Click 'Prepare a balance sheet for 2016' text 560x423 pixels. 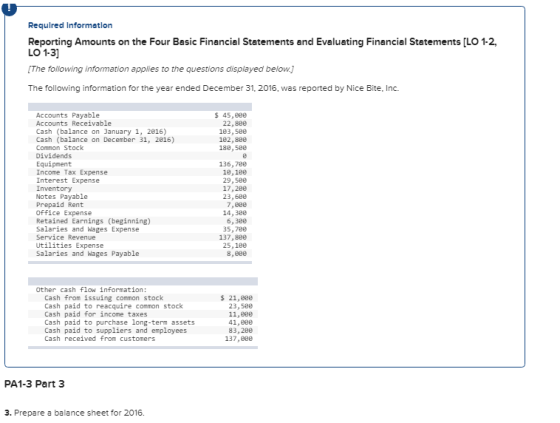[x=79, y=413]
